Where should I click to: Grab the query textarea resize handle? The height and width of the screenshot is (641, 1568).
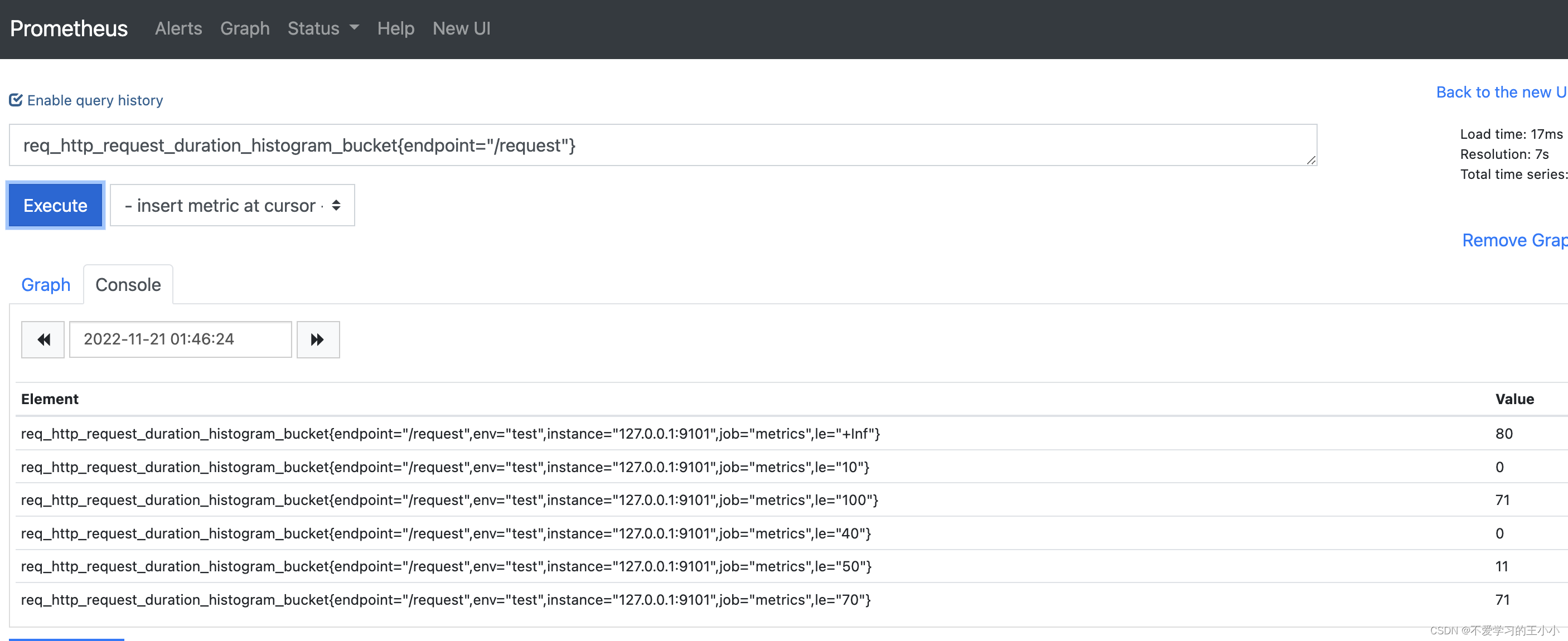1310,159
